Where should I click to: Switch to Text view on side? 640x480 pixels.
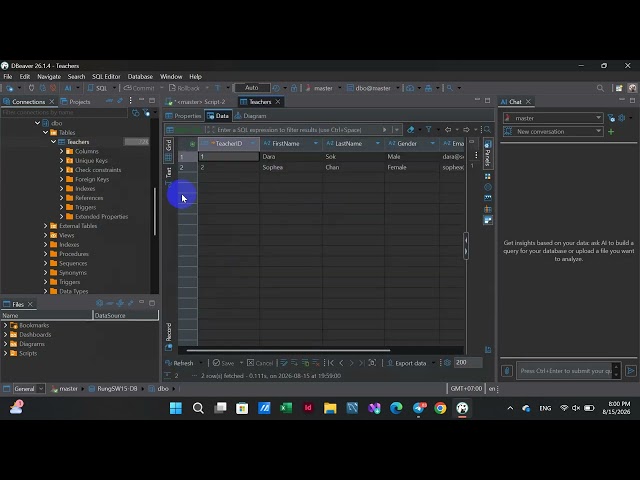pos(169,176)
